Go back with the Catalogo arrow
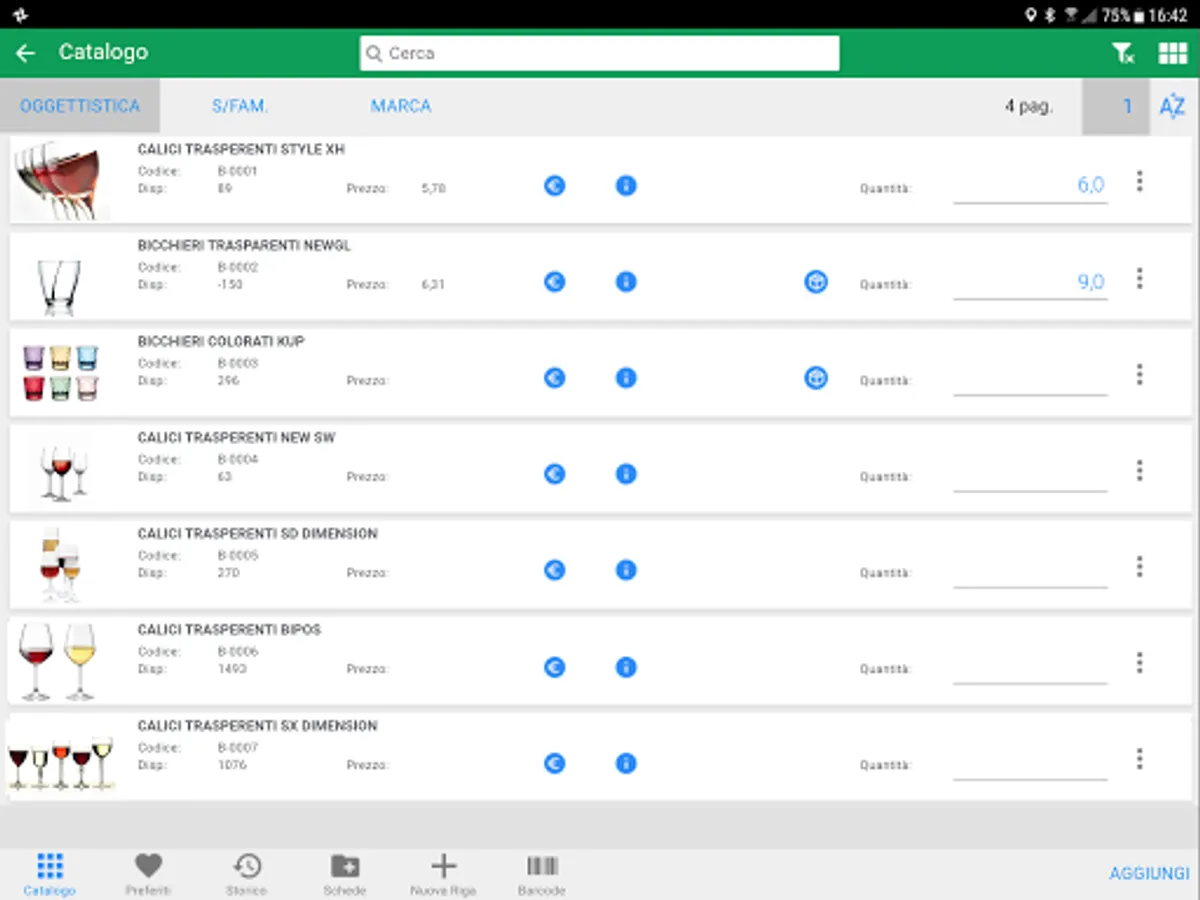The height and width of the screenshot is (900, 1200). [x=26, y=53]
